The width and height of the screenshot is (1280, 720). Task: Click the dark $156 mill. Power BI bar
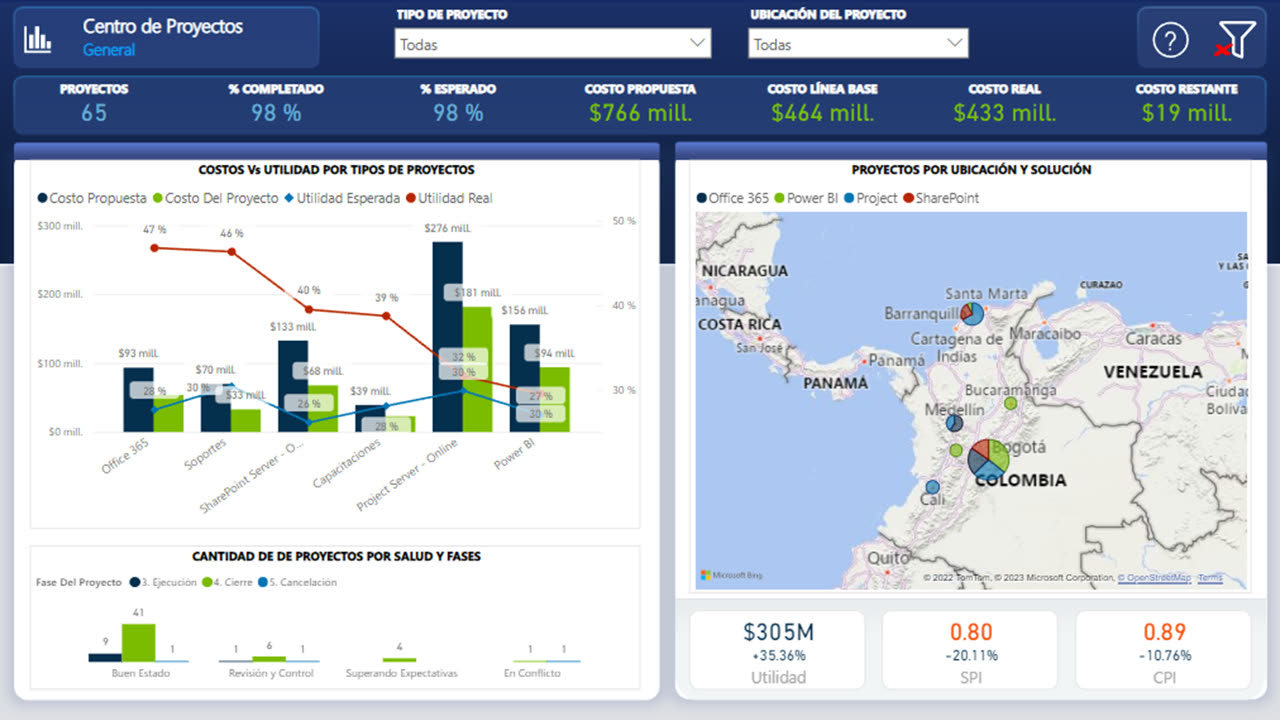[x=525, y=378]
